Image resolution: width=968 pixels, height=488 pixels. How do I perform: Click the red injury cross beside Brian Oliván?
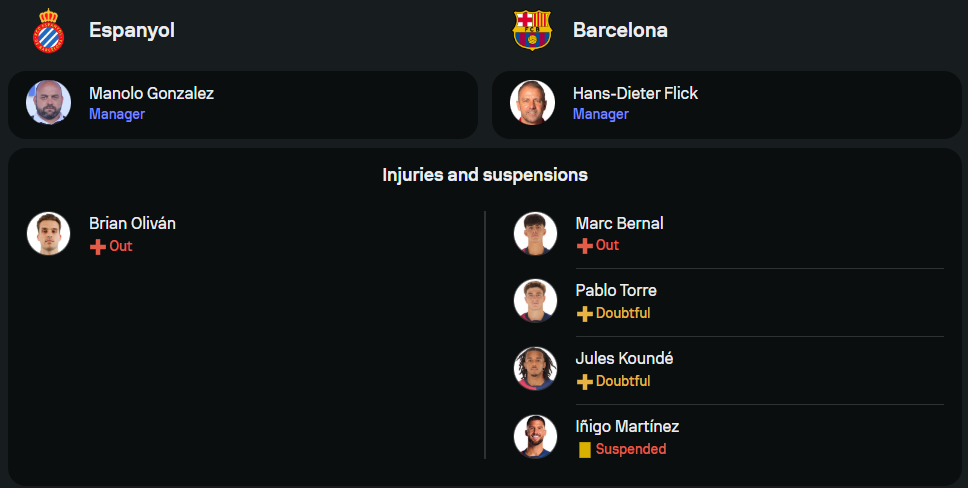(x=97, y=247)
